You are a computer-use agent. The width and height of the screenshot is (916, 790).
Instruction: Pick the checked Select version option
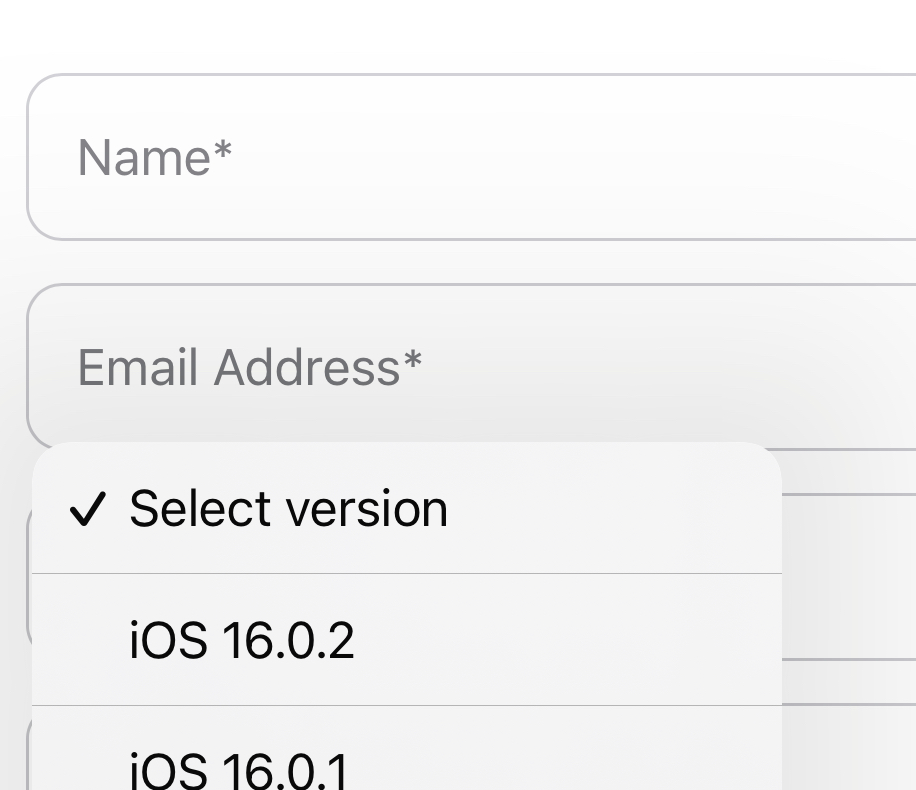click(407, 508)
